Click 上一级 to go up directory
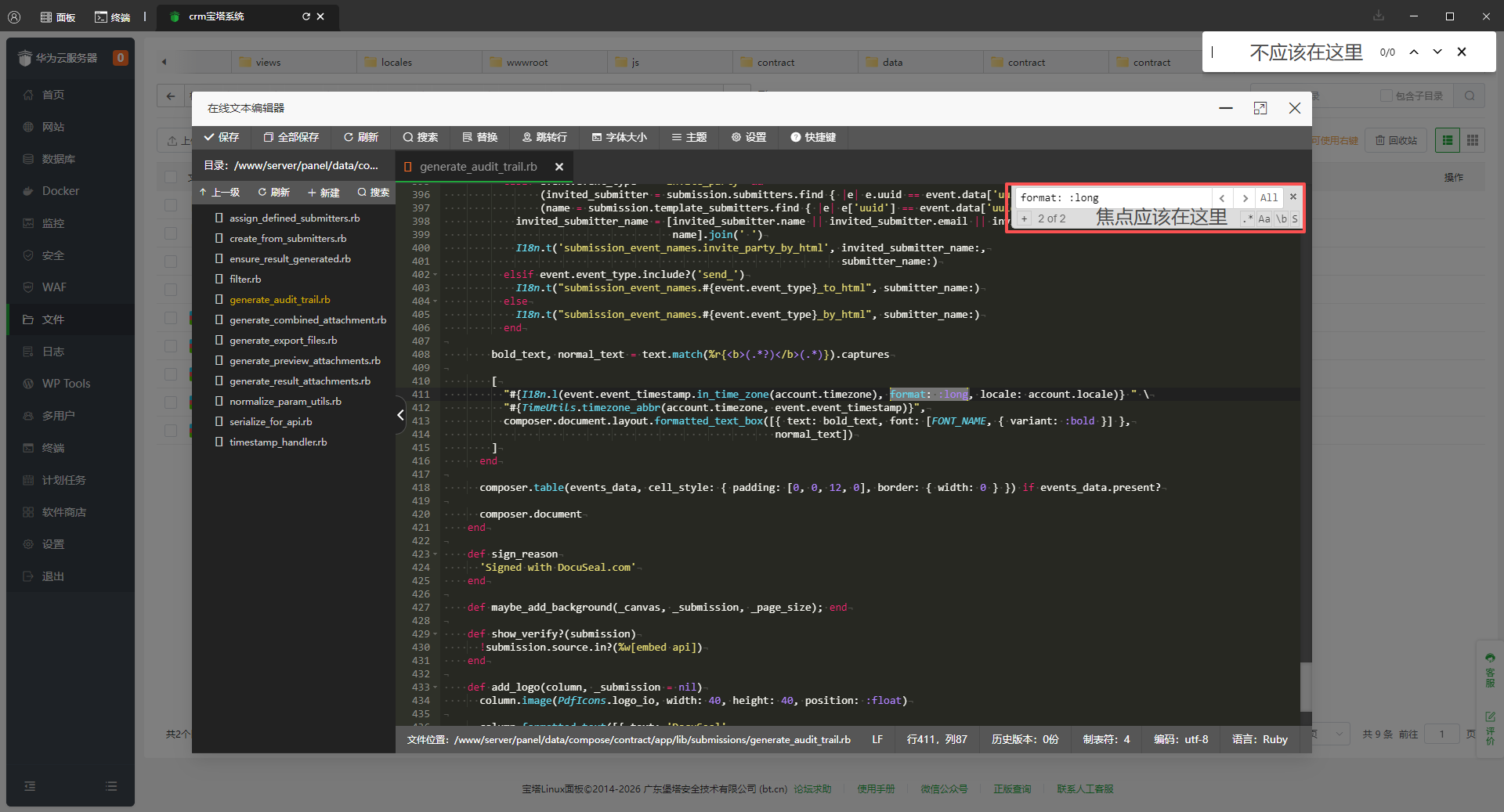Viewport: 1504px width, 812px height. pyautogui.click(x=220, y=193)
